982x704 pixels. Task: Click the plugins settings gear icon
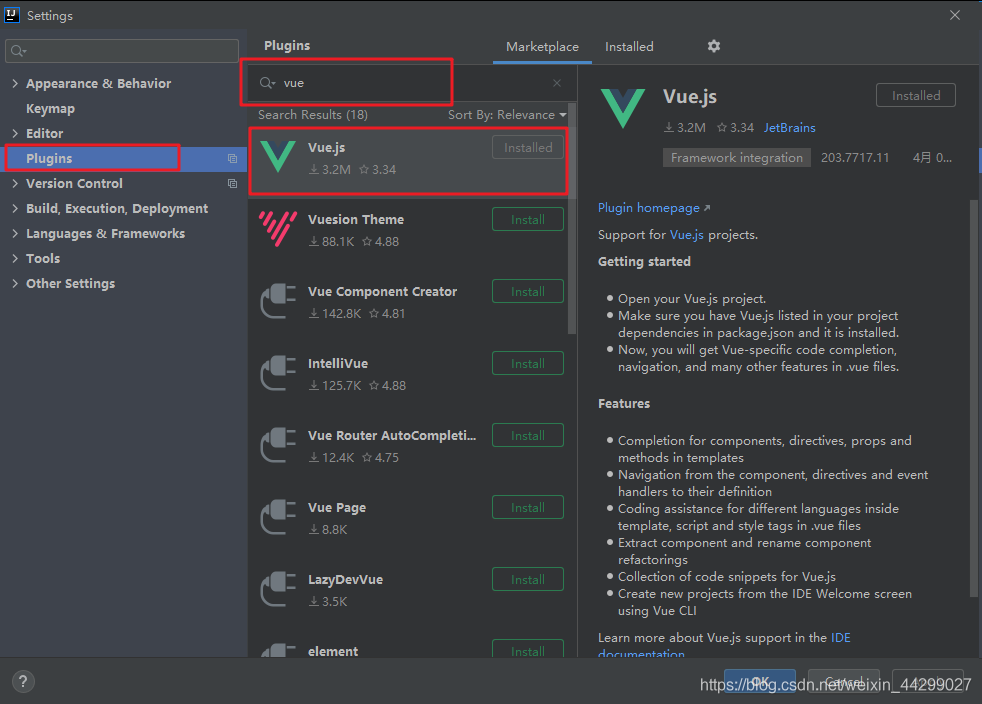coord(713,46)
